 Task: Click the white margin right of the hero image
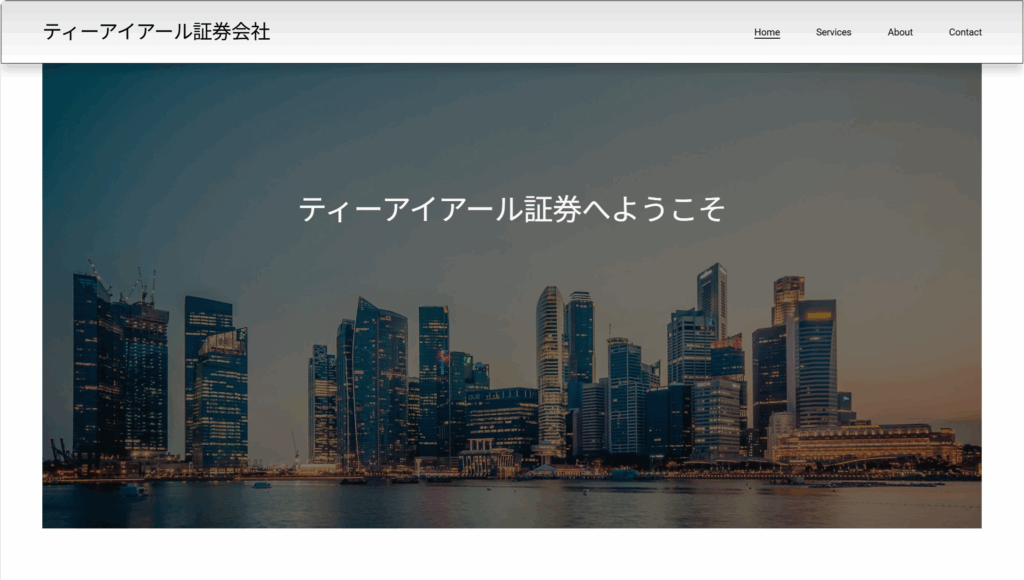coord(1002,300)
